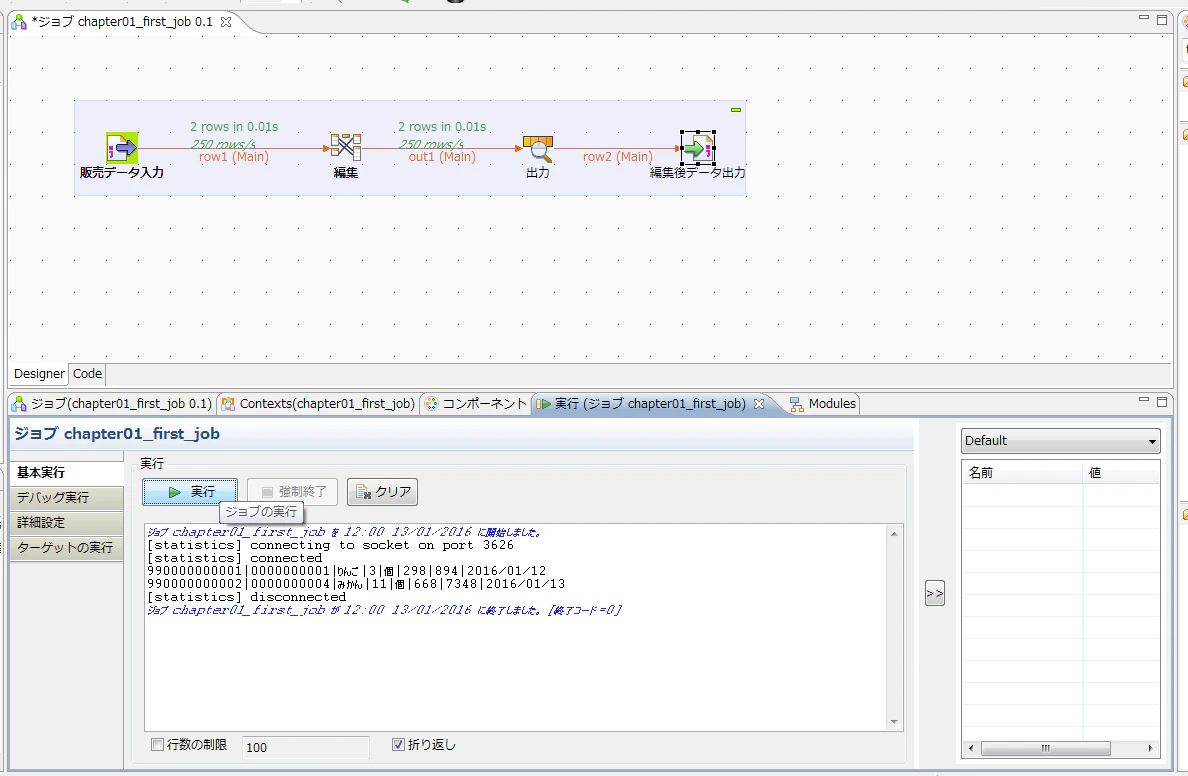Click the 強制終了 kill button
Image resolution: width=1188 pixels, height=776 pixels.
click(292, 492)
